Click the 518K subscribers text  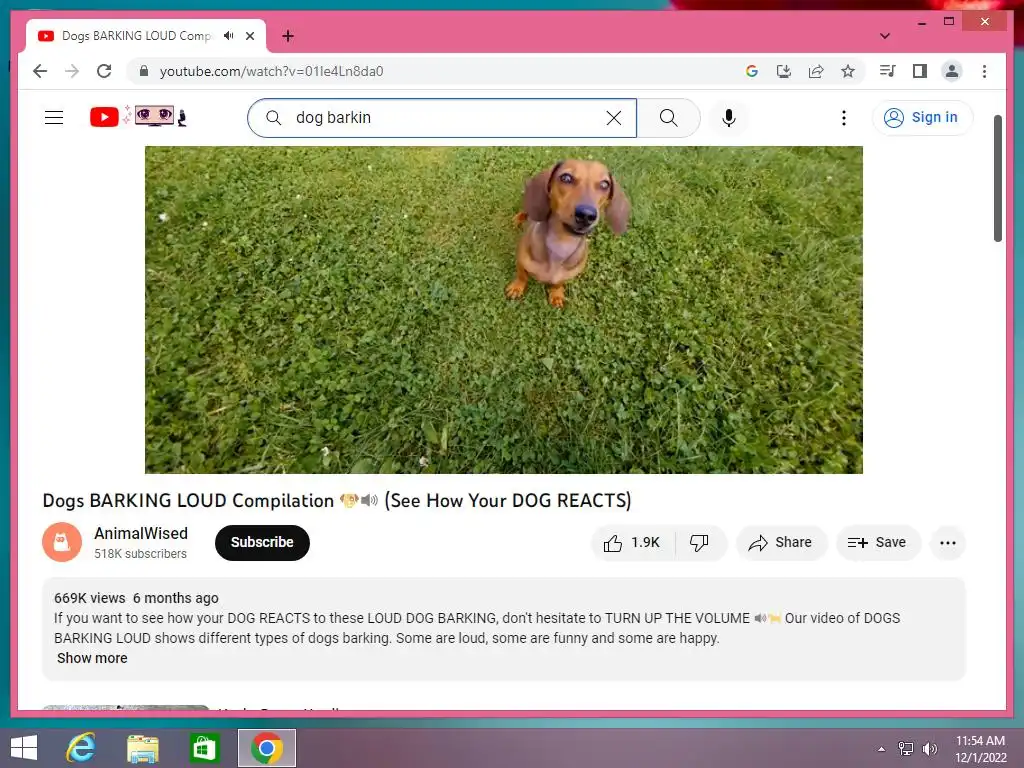140,554
